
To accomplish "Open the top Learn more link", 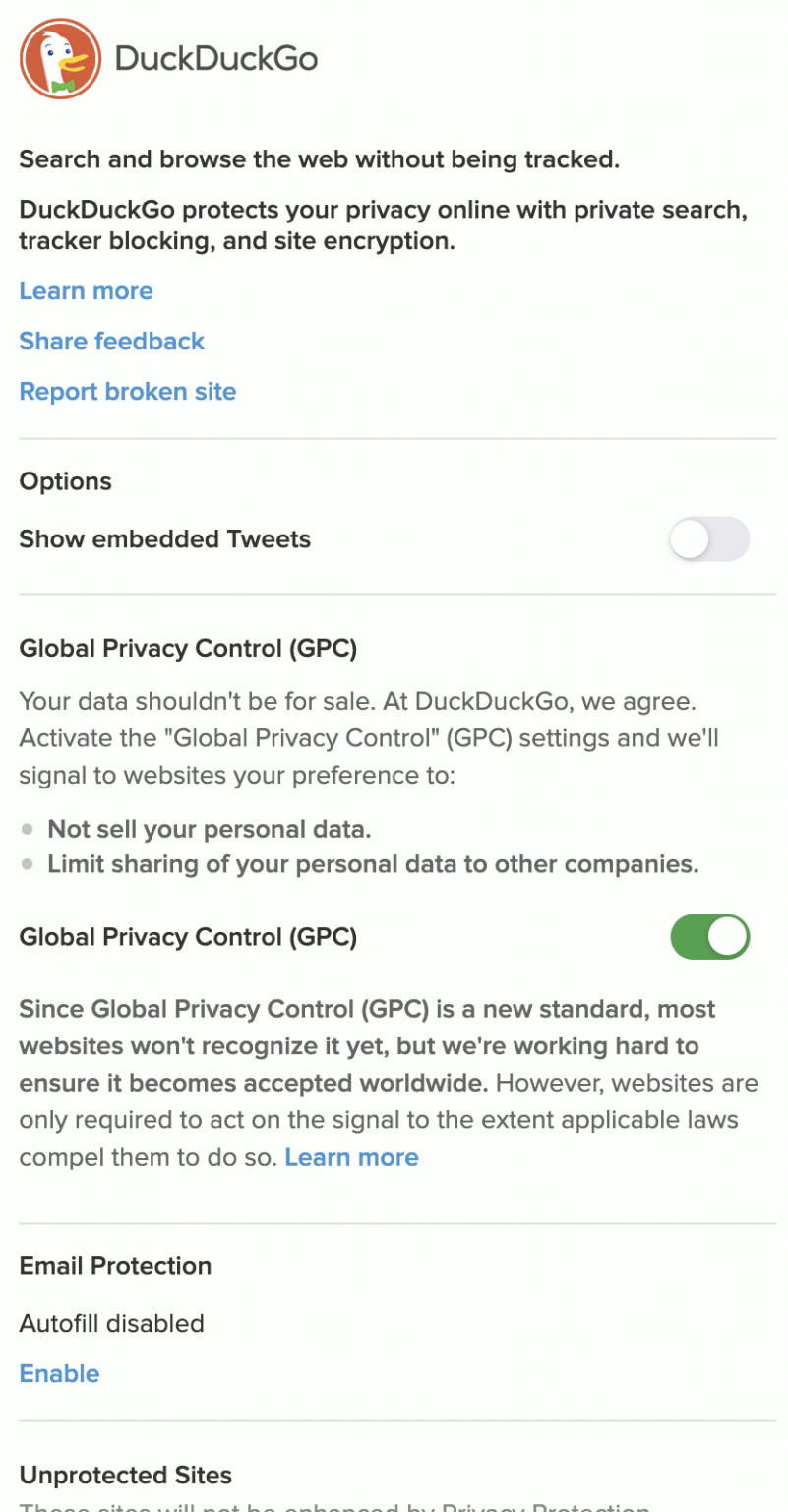I will pos(86,290).
